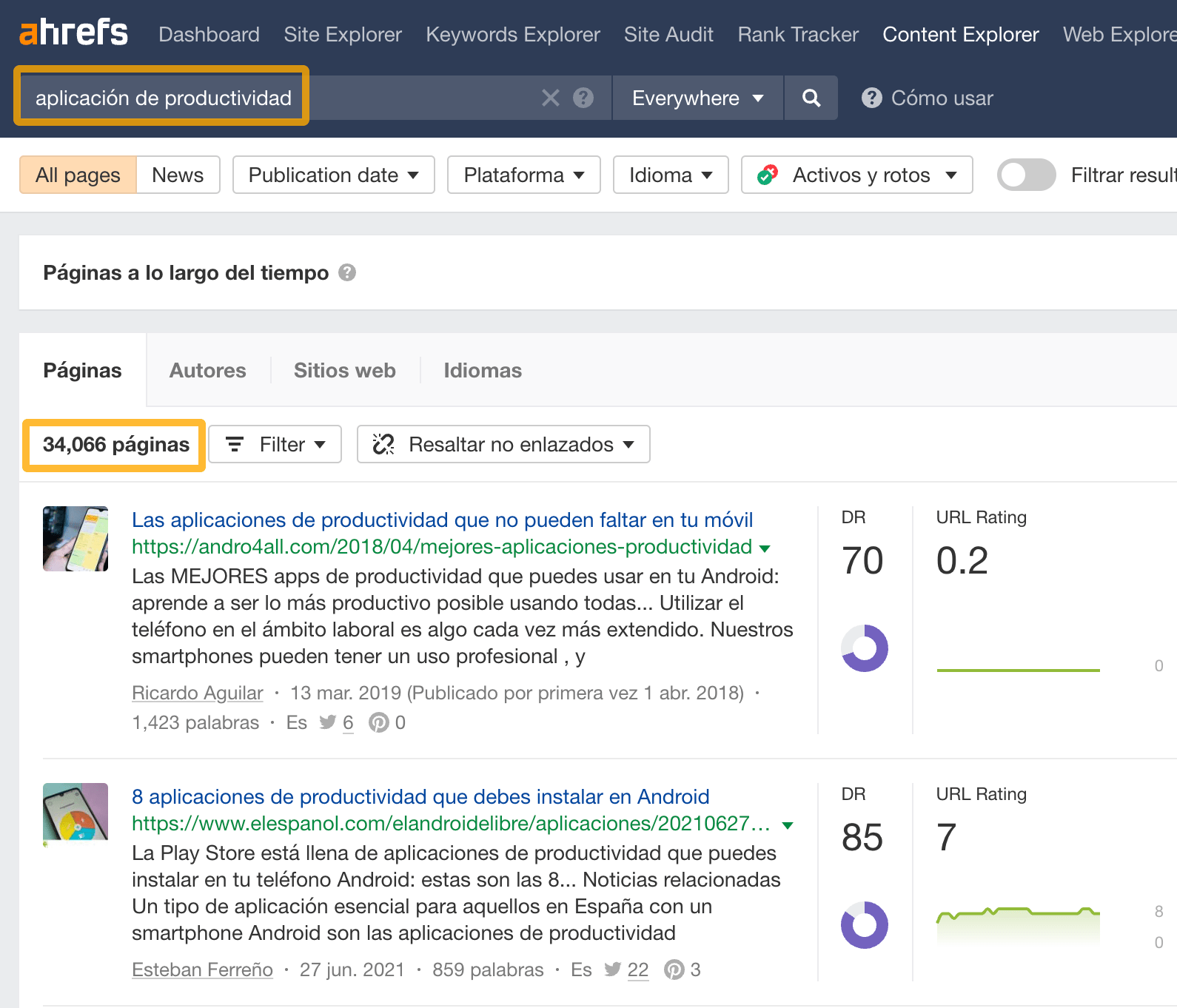
Task: Select the Páginas tab
Action: tap(82, 370)
